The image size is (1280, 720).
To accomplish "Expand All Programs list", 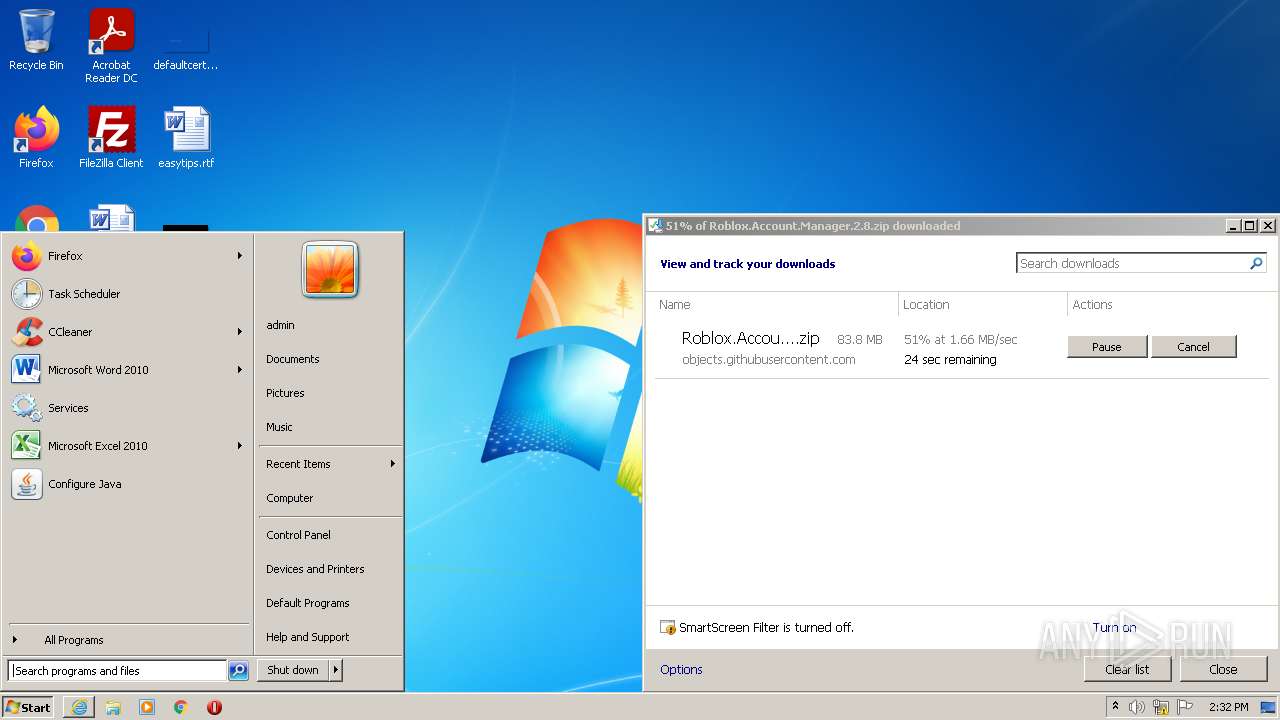I will pos(128,640).
